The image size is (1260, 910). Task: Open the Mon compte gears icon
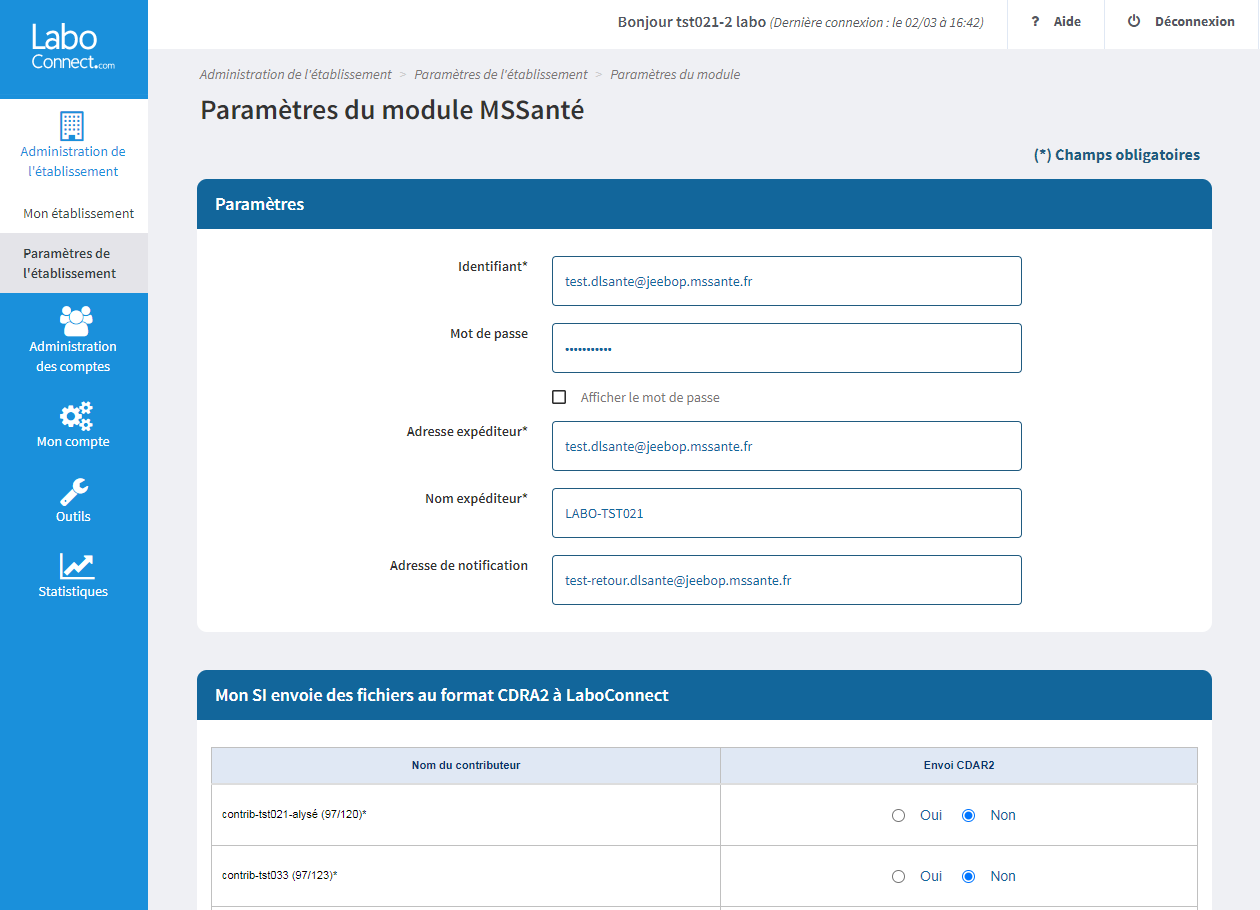point(76,416)
